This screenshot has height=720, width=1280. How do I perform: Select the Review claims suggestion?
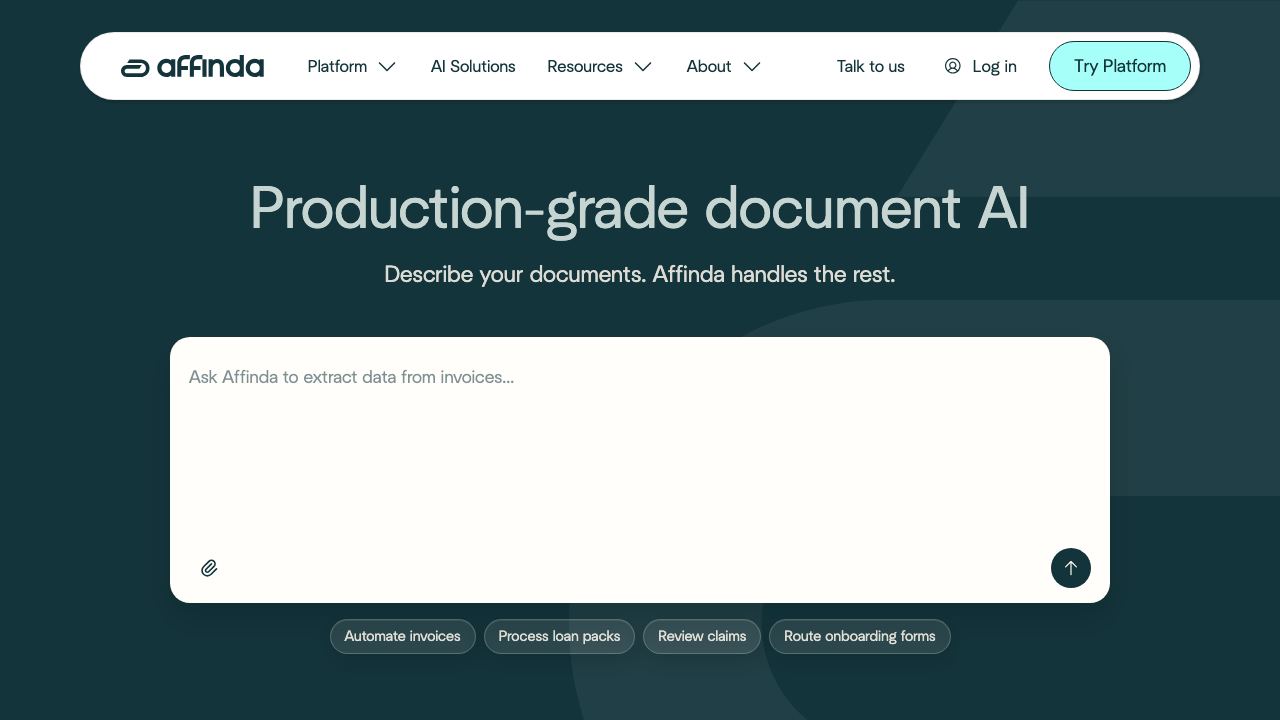pos(702,636)
